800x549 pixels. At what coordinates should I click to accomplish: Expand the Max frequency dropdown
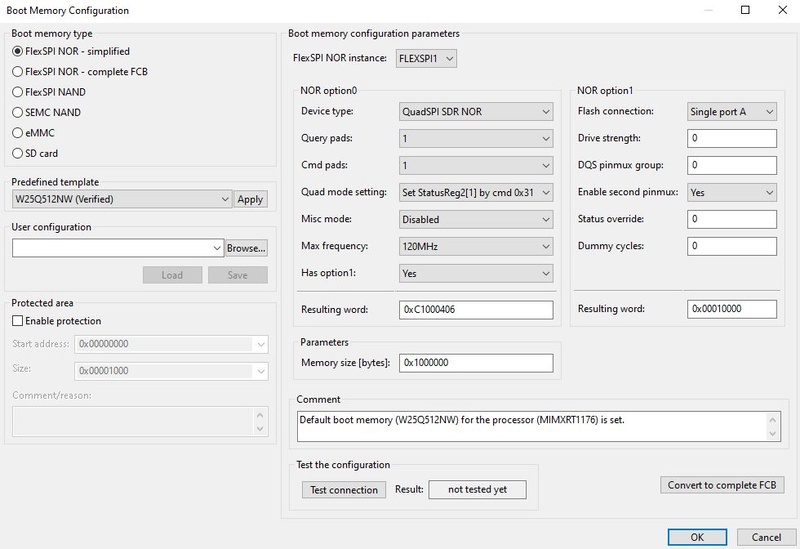(475, 246)
